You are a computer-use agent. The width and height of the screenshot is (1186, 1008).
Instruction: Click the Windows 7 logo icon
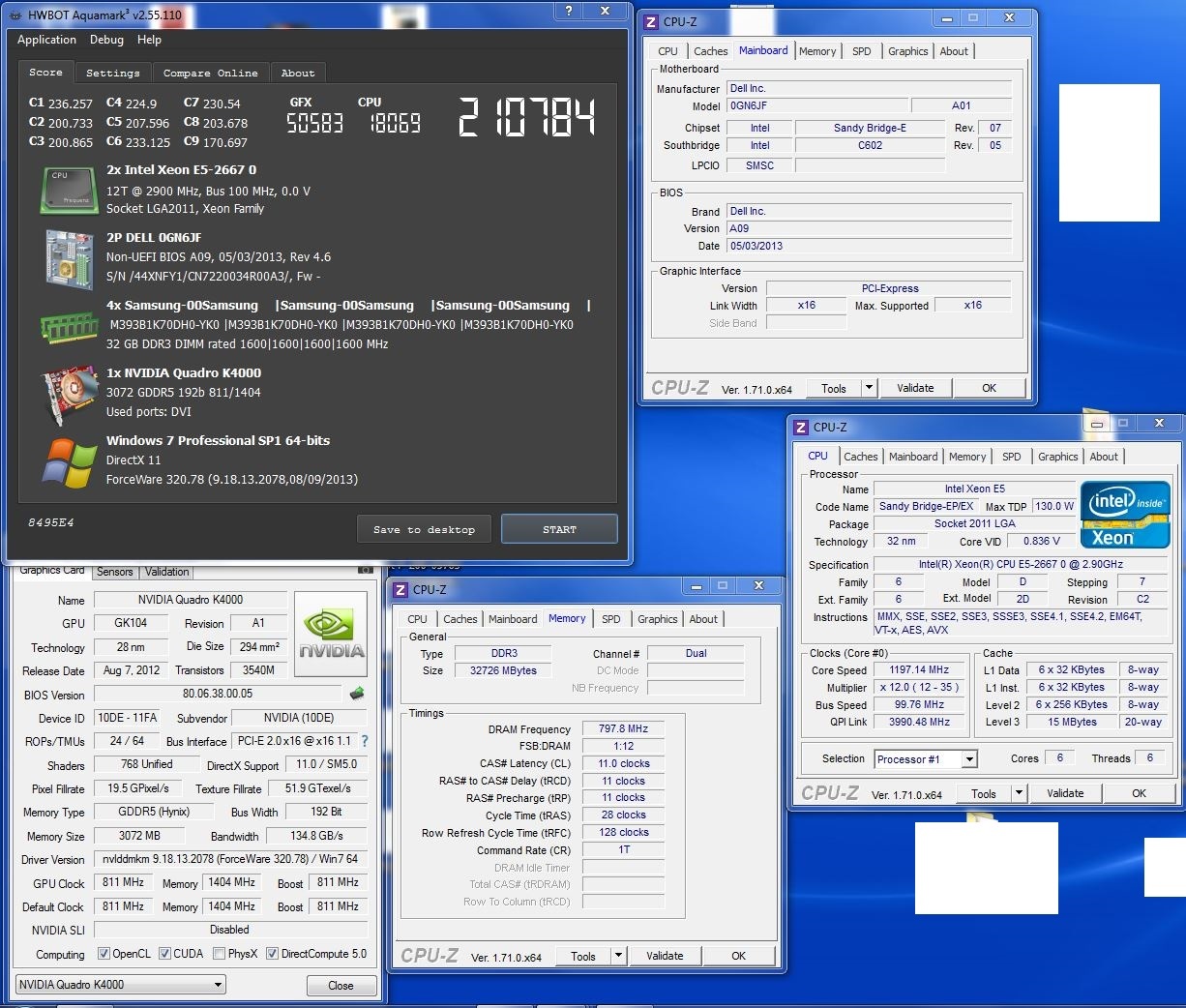[x=69, y=462]
